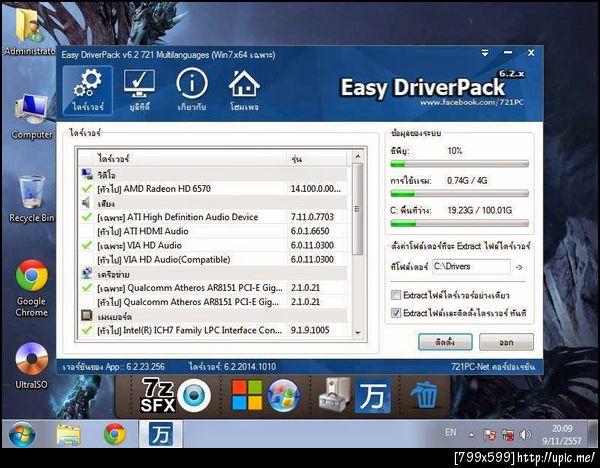Click version 14.100.0.00 of AMD Radeon
The height and width of the screenshot is (468, 600).
click(x=316, y=188)
